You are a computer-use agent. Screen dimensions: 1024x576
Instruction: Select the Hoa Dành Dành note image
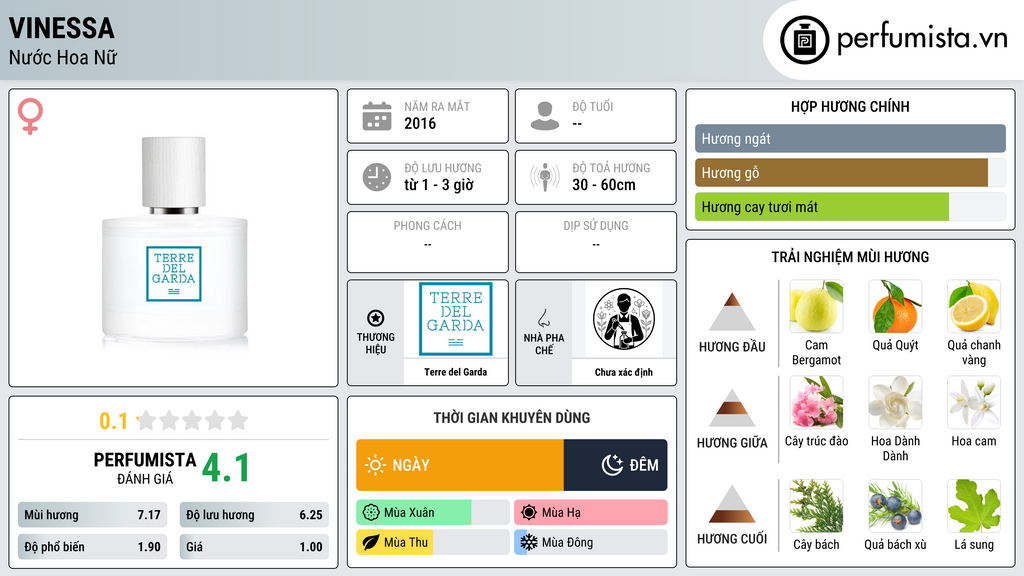tap(895, 402)
